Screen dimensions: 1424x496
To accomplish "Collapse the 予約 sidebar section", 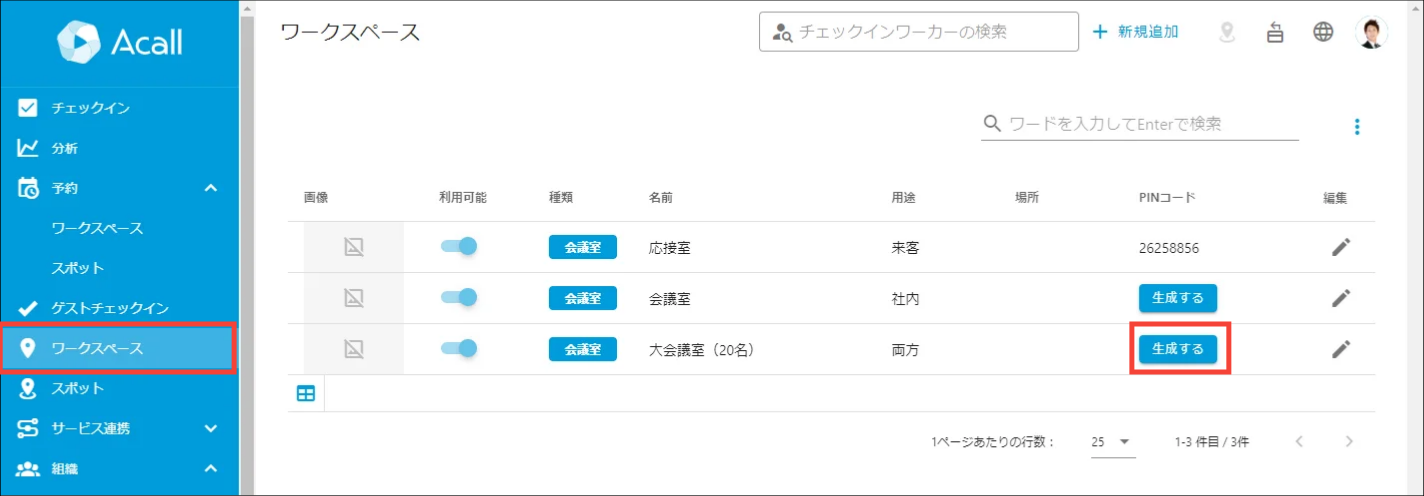I will pos(211,188).
